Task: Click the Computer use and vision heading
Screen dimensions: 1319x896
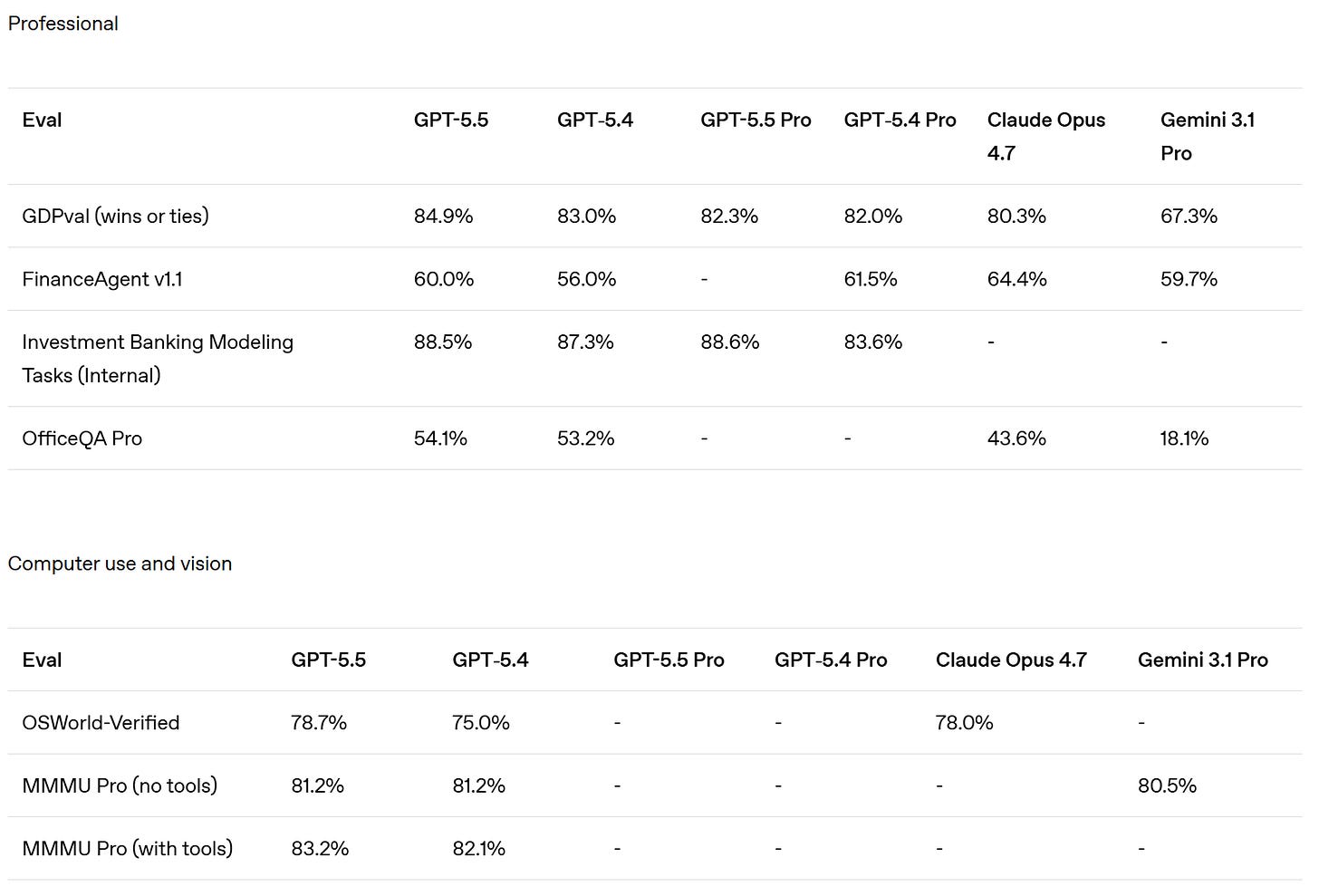Action: pos(120,564)
